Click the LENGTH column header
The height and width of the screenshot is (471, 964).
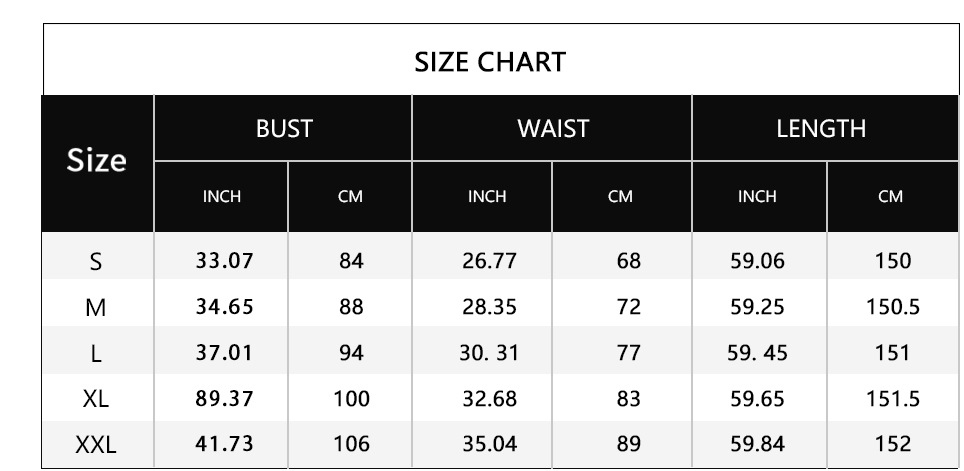[x=821, y=129]
